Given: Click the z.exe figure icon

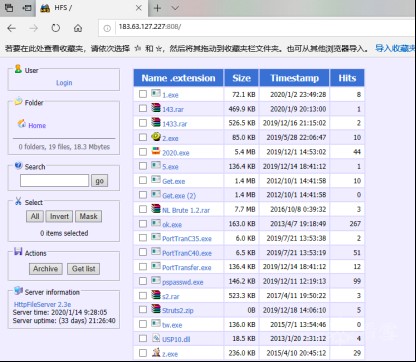Looking at the screenshot, I should coord(156,352).
